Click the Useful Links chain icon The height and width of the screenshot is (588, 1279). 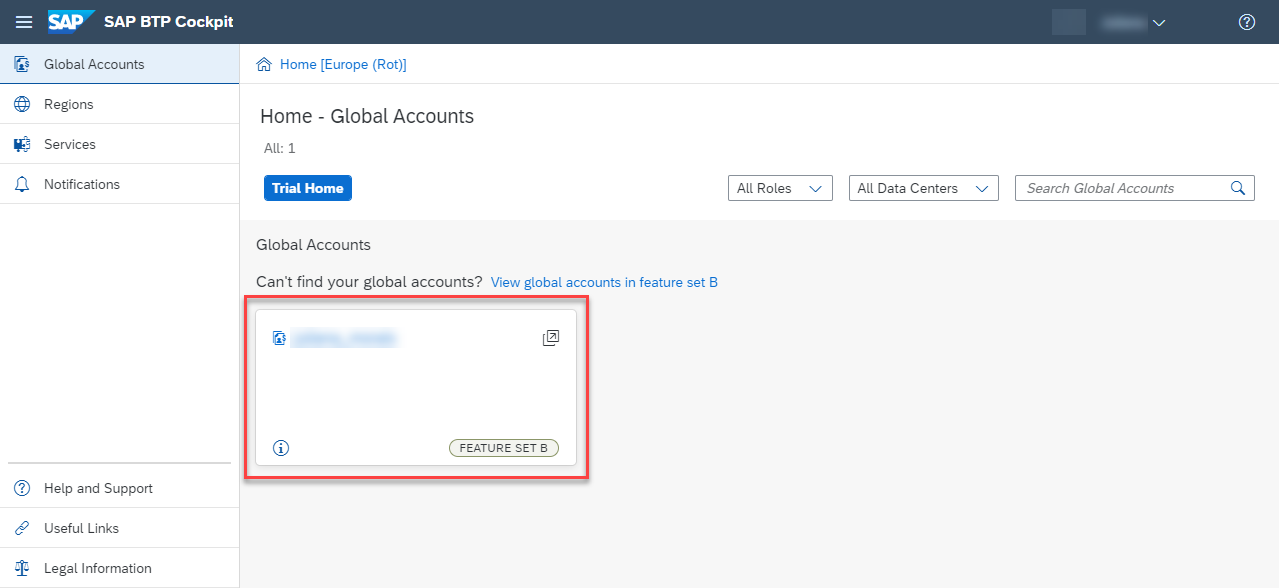pyautogui.click(x=22, y=528)
